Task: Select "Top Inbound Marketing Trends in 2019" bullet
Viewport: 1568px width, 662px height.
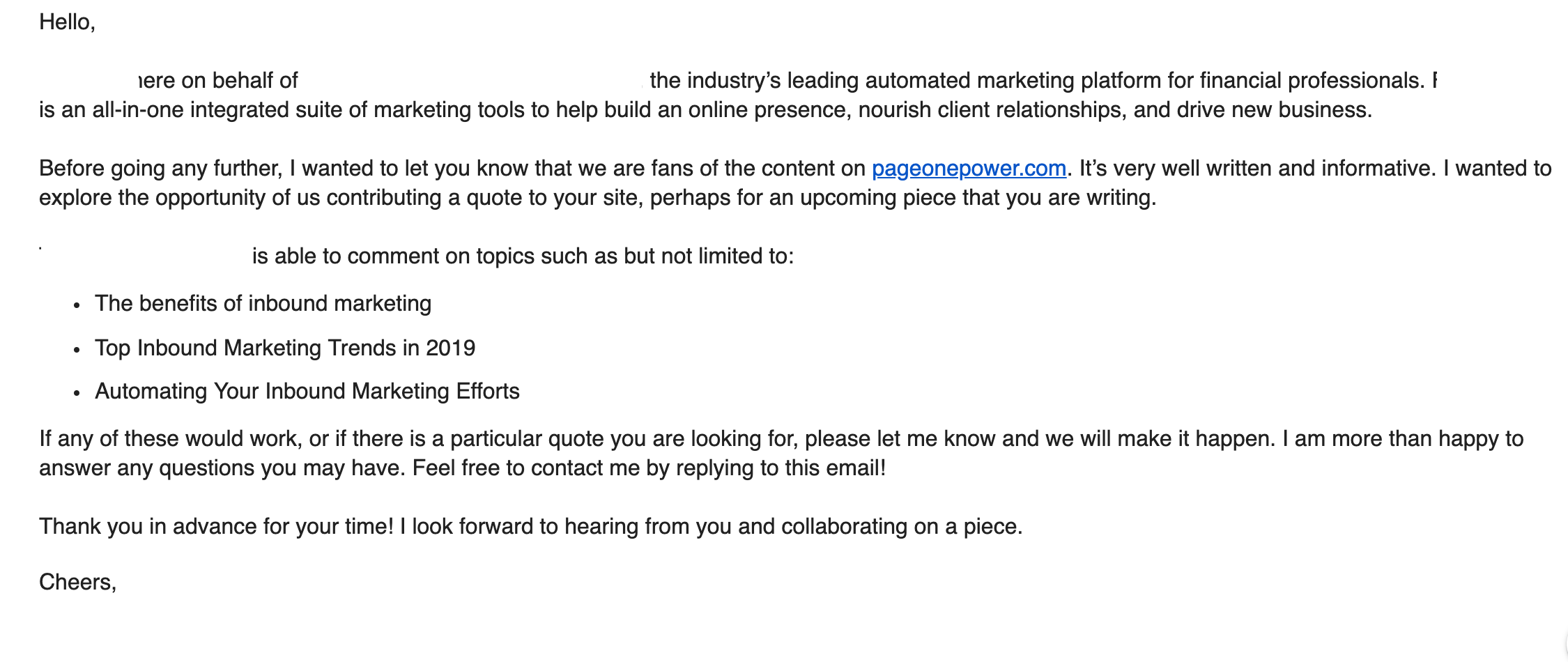Action: click(285, 348)
